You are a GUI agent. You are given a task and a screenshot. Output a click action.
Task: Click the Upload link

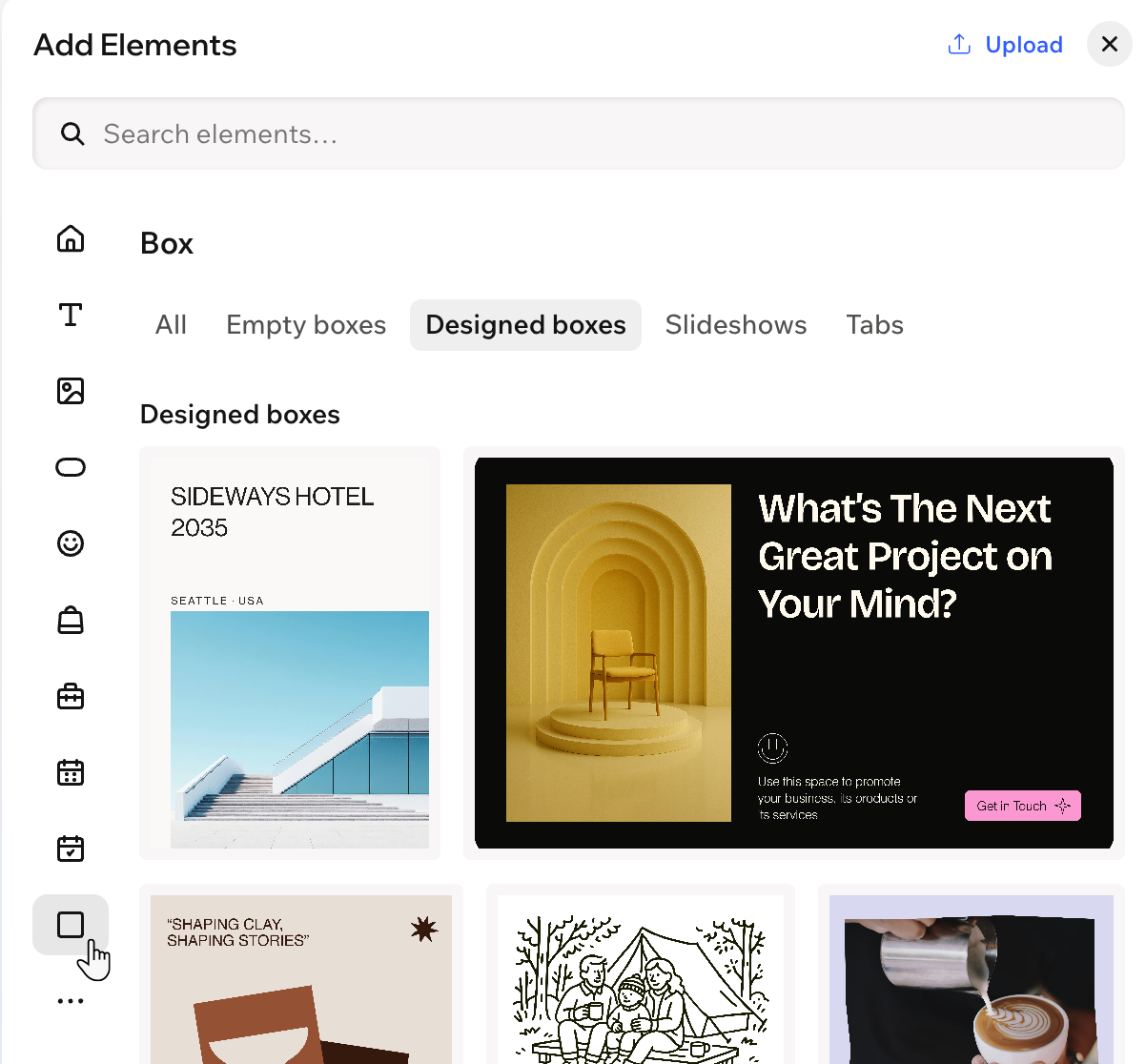(1024, 45)
